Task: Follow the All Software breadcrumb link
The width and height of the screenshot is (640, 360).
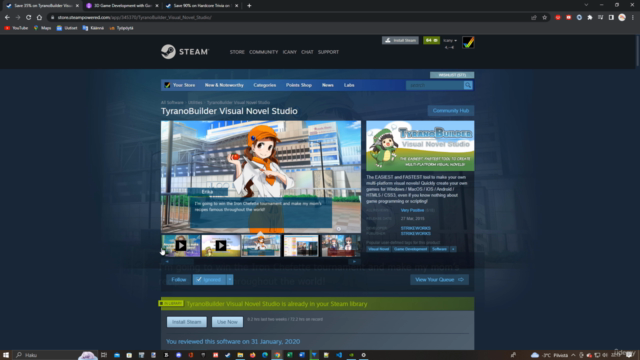Action: point(172,102)
